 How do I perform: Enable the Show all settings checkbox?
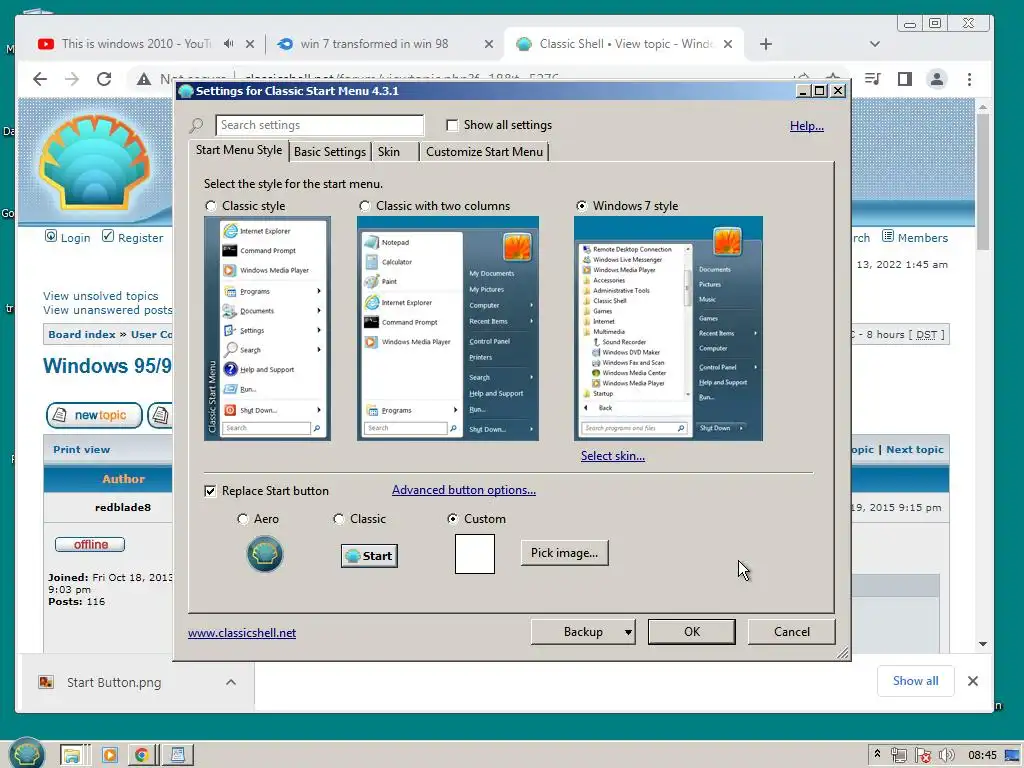click(x=451, y=125)
